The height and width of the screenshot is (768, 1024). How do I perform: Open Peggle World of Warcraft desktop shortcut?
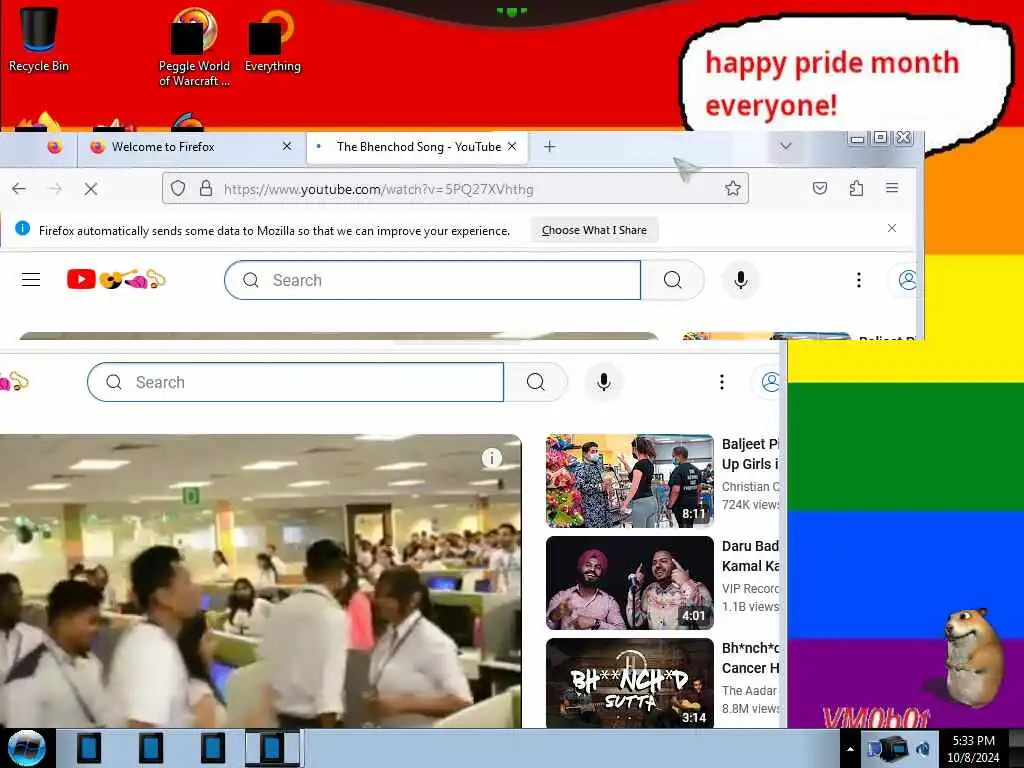194,47
